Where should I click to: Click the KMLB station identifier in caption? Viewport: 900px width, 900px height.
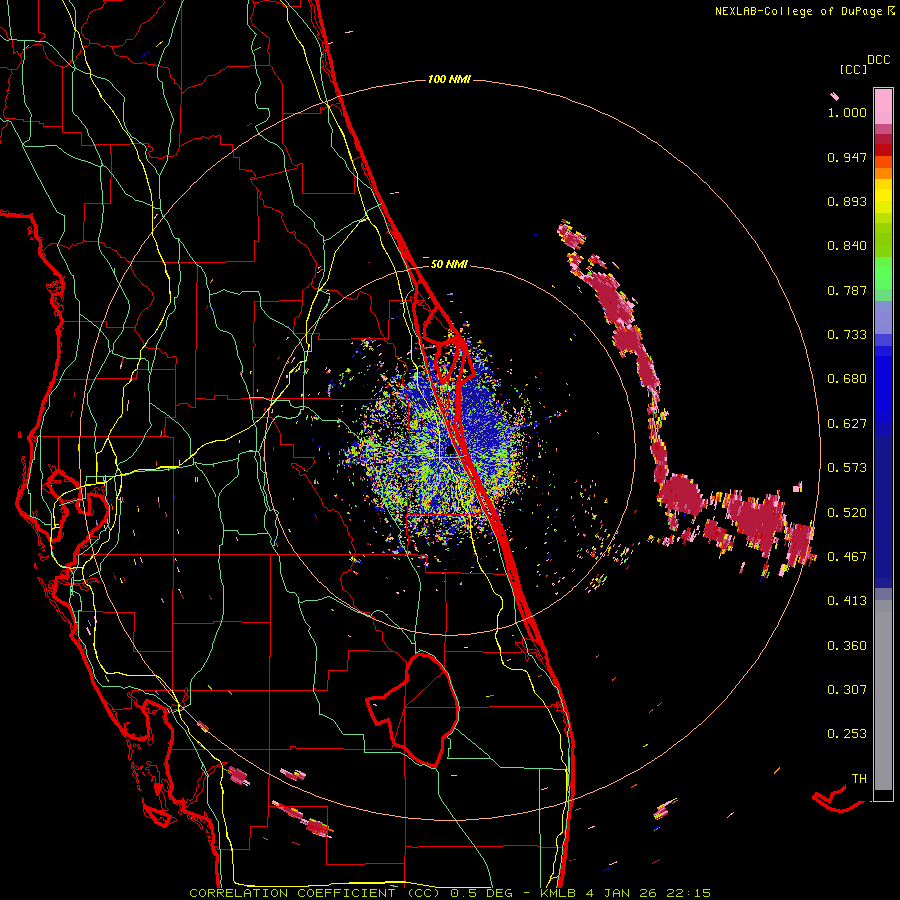(x=558, y=893)
